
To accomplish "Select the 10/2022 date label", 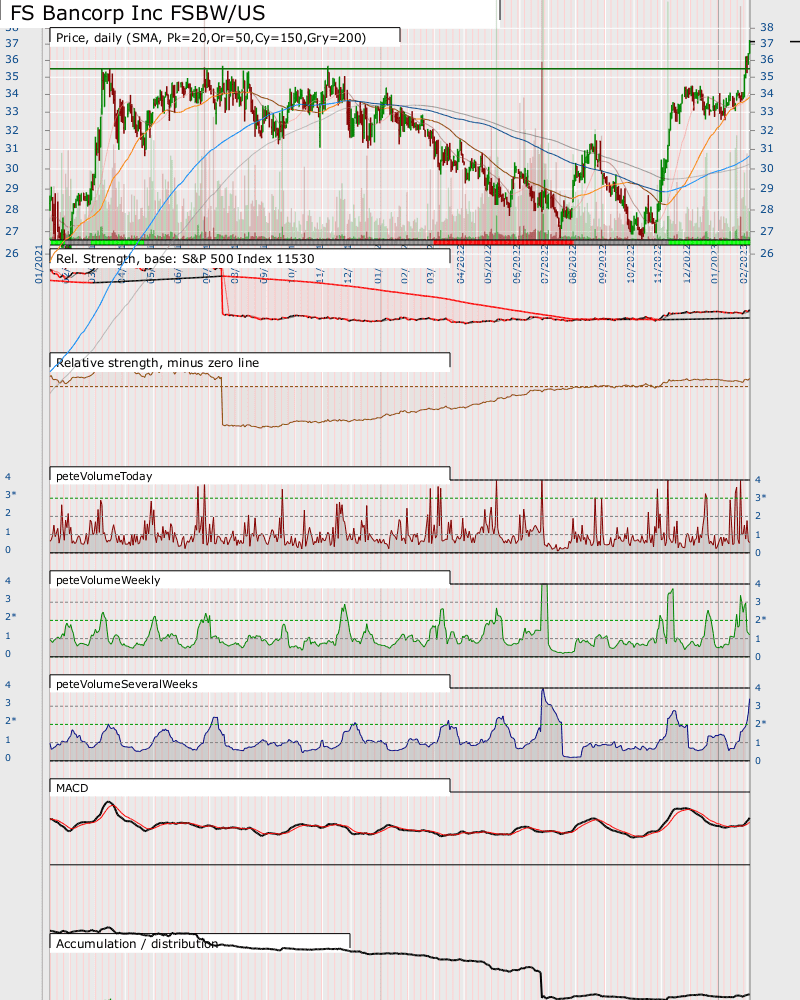I will pos(630,263).
